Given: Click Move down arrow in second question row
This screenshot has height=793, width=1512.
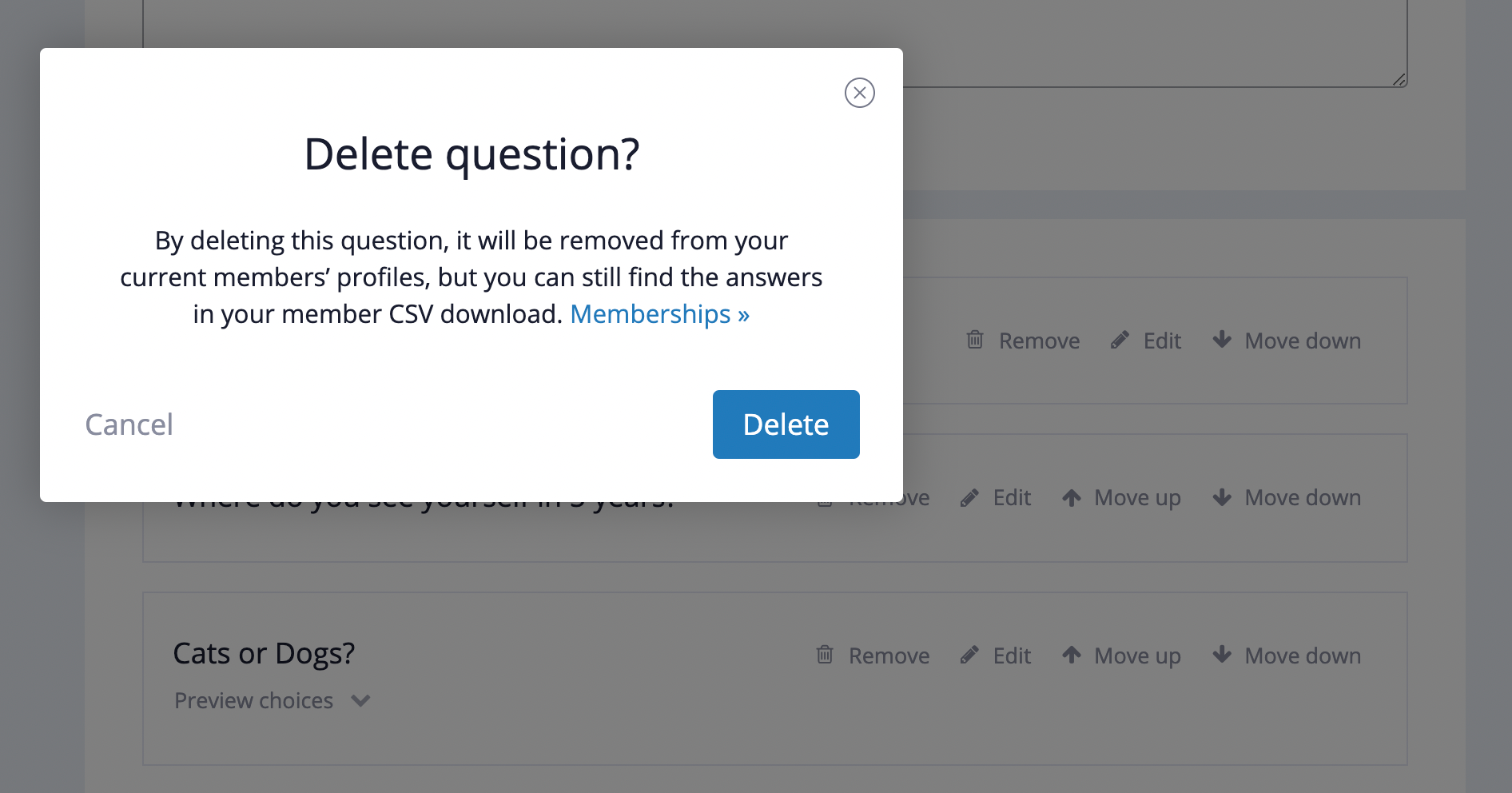Looking at the screenshot, I should [1222, 498].
